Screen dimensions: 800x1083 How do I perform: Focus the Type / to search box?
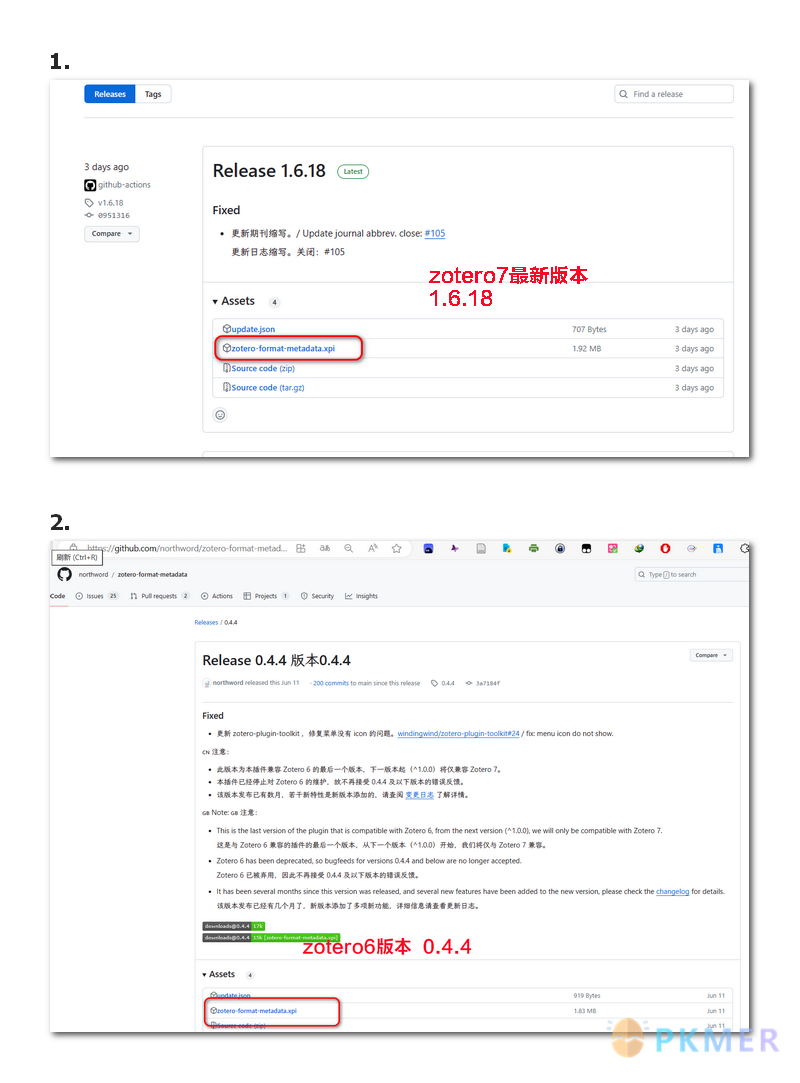pyautogui.click(x=691, y=575)
